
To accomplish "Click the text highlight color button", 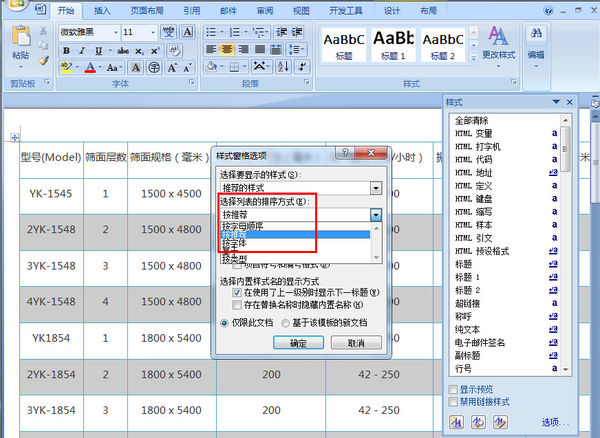I will (67, 68).
